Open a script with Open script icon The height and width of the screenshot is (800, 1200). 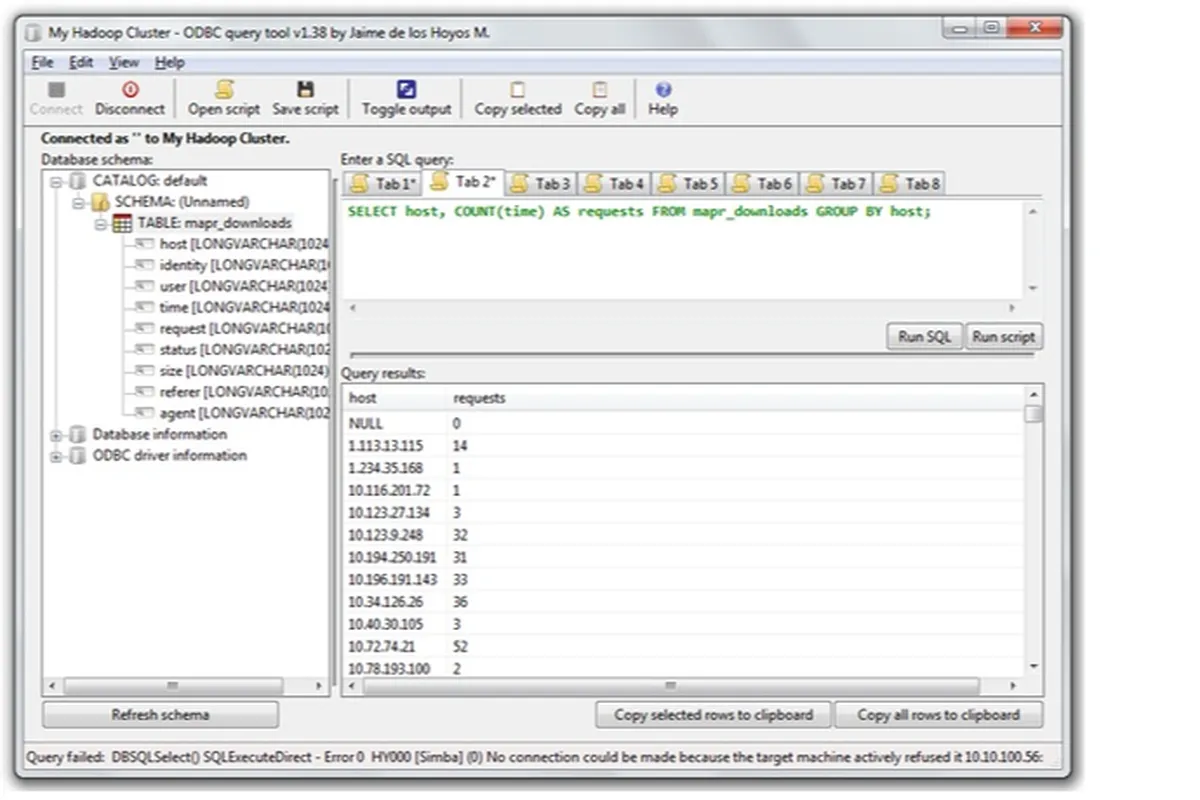pos(224,90)
